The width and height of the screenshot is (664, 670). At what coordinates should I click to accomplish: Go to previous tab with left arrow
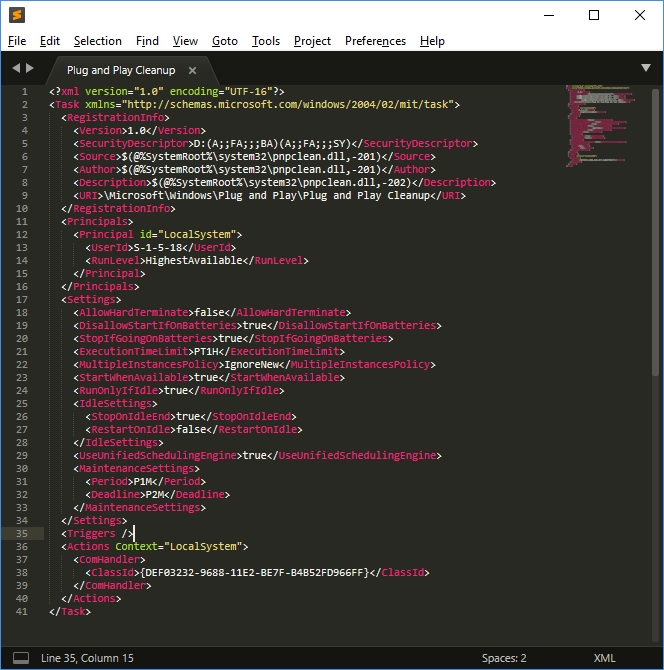(16, 69)
